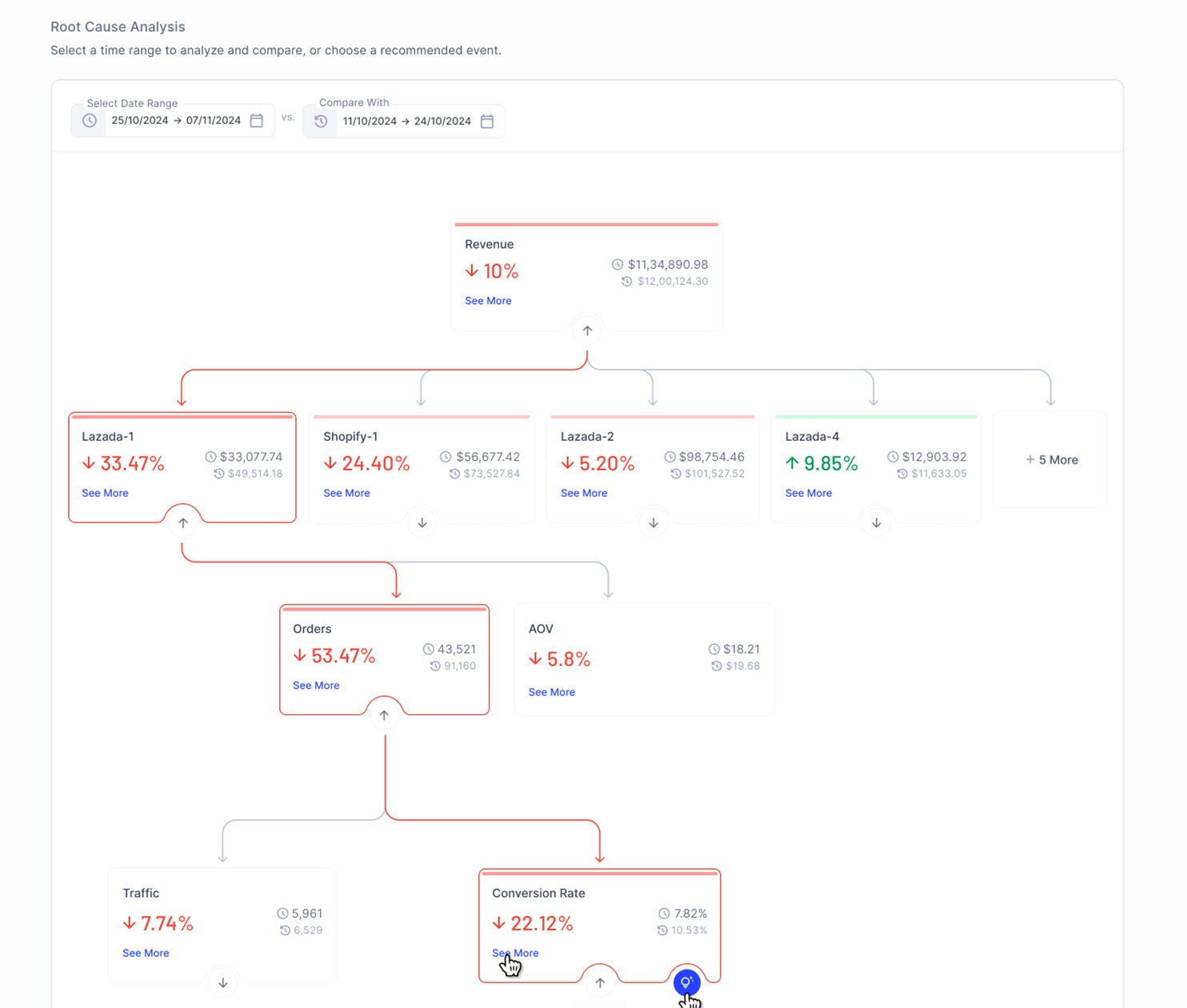The height and width of the screenshot is (1008, 1187).
Task: Click the $98,754.46 Lazada-2 amount
Action: point(712,457)
